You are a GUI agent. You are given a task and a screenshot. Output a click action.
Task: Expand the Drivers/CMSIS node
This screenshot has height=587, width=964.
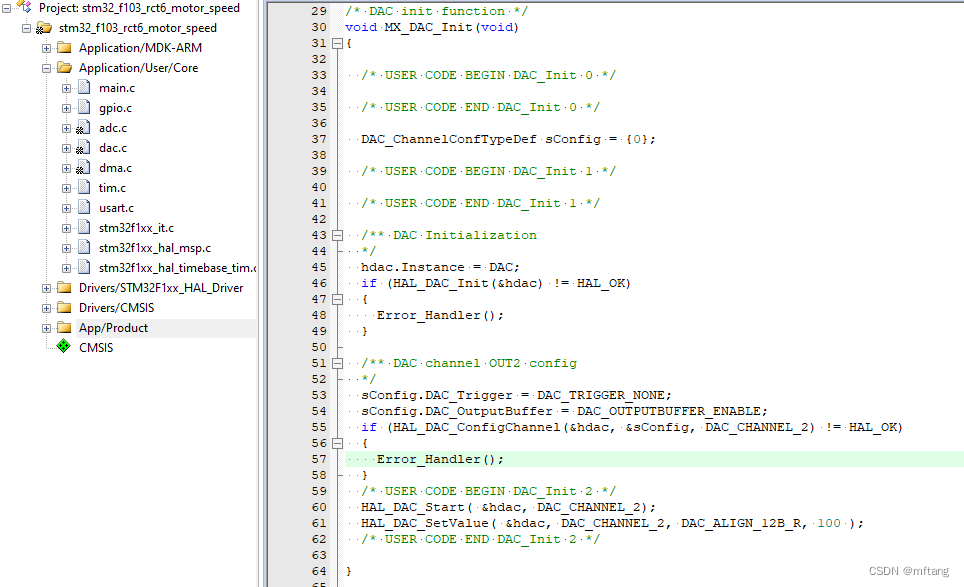45,307
